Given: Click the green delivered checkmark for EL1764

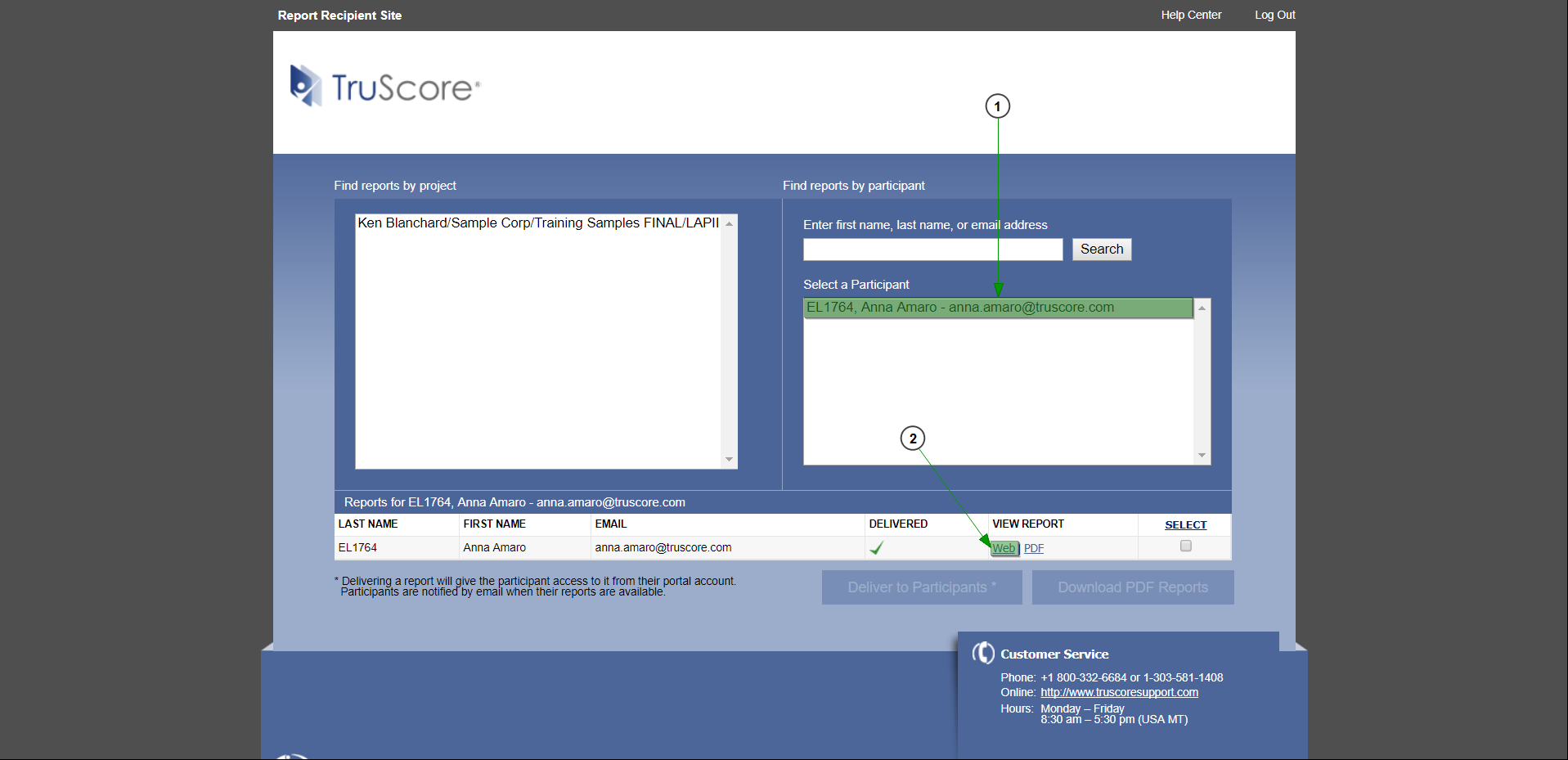Looking at the screenshot, I should (876, 548).
